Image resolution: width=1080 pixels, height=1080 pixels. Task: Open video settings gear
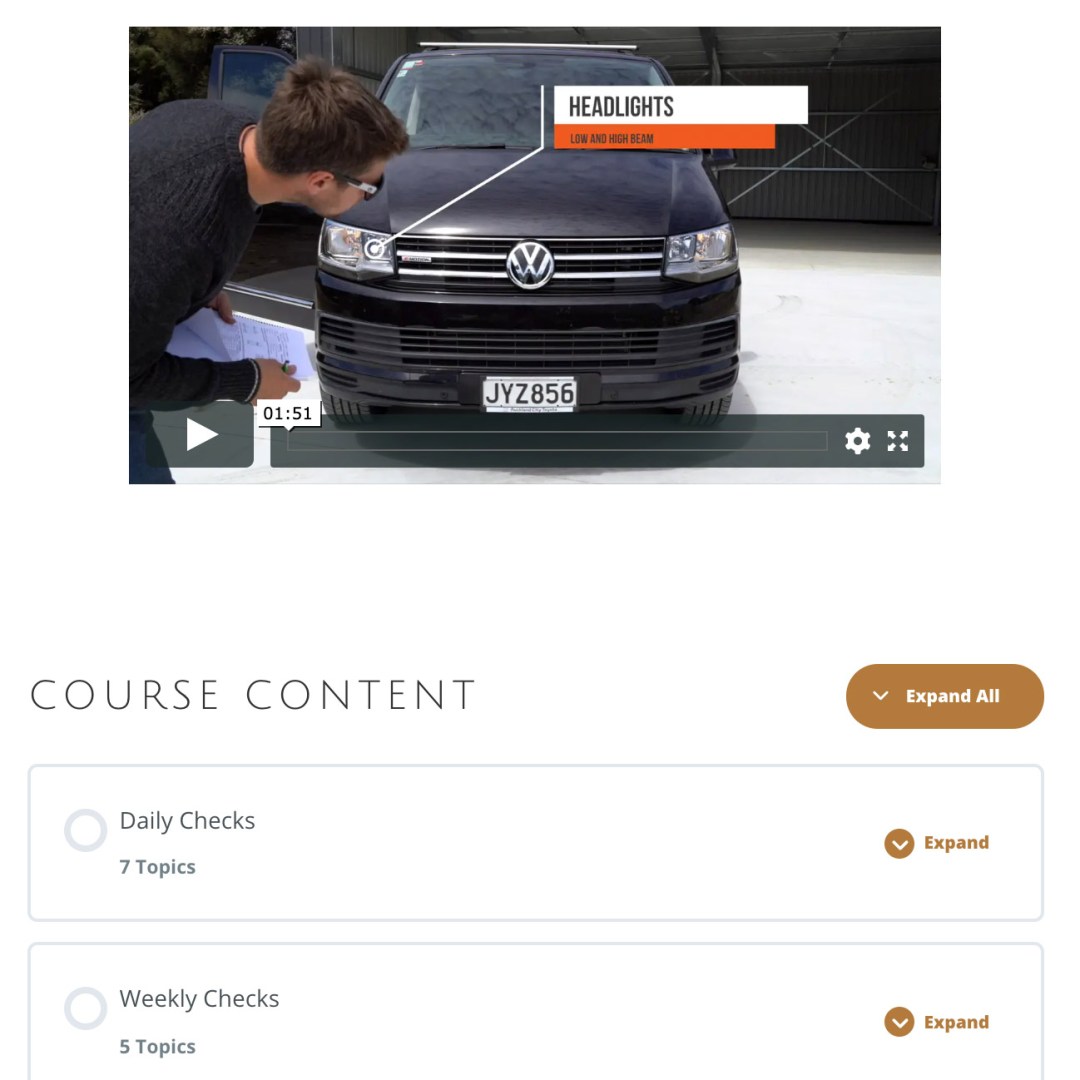click(x=858, y=441)
